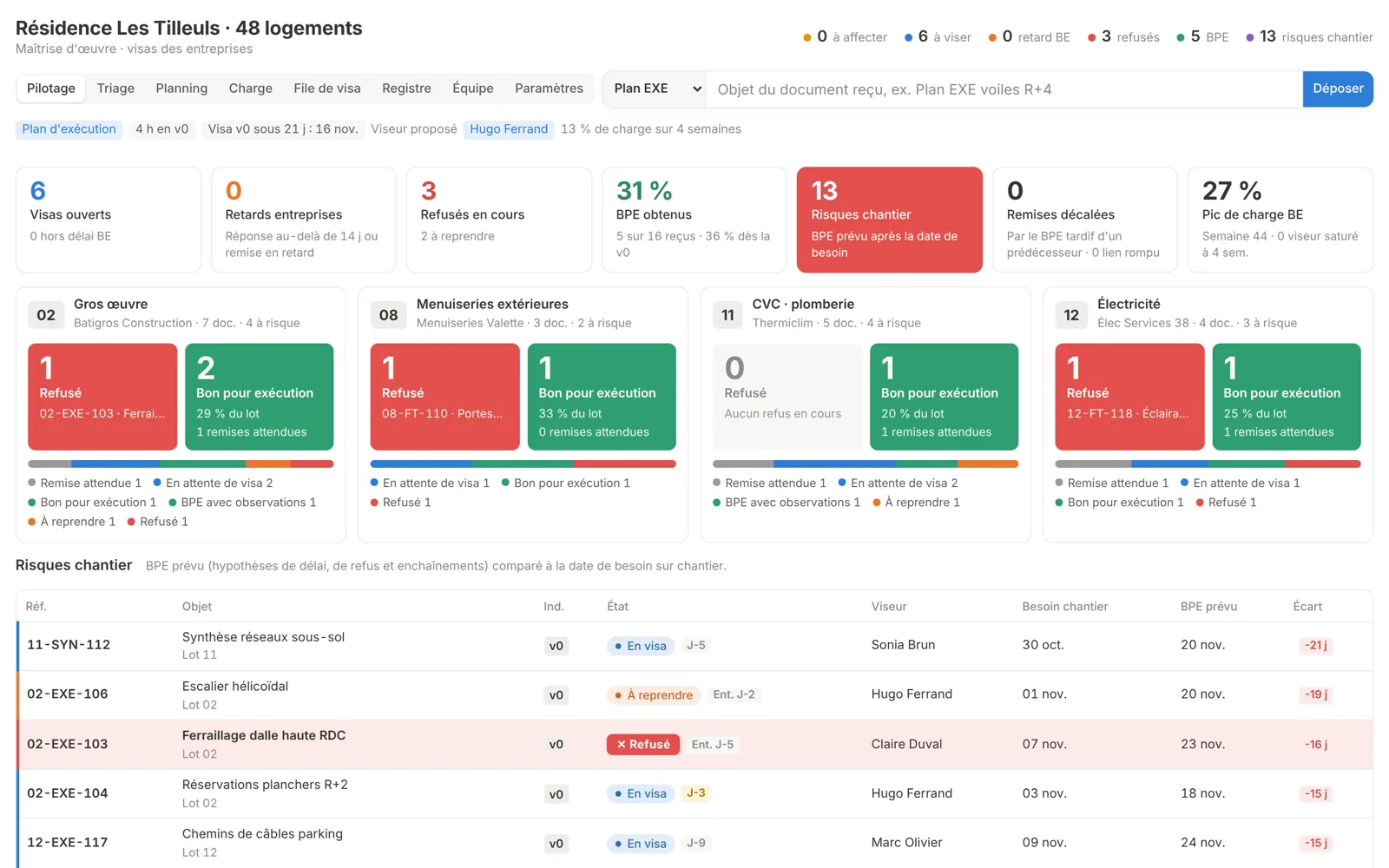This screenshot has height=868, width=1389.
Task: Open the Paramètres tab
Action: [x=549, y=89]
